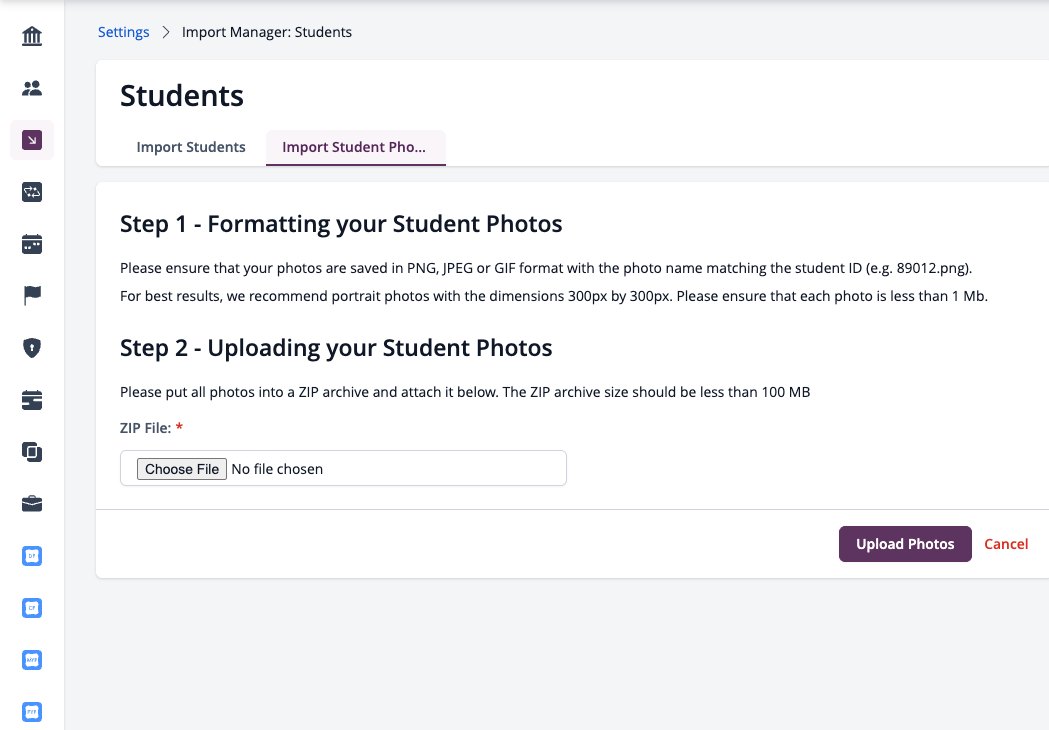Click 'Import Manager: Students' breadcrumb text
This screenshot has height=730, width=1049.
pos(266,32)
